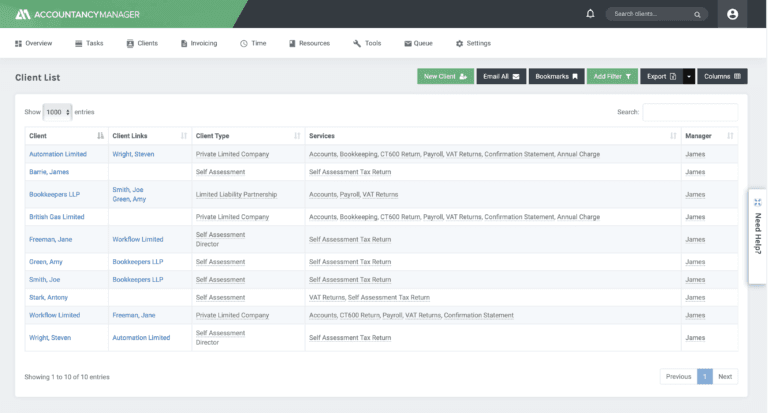Follow Bookkeepers LLP link in Green, Amy row
Viewport: 768px width, 413px height.
coord(138,262)
